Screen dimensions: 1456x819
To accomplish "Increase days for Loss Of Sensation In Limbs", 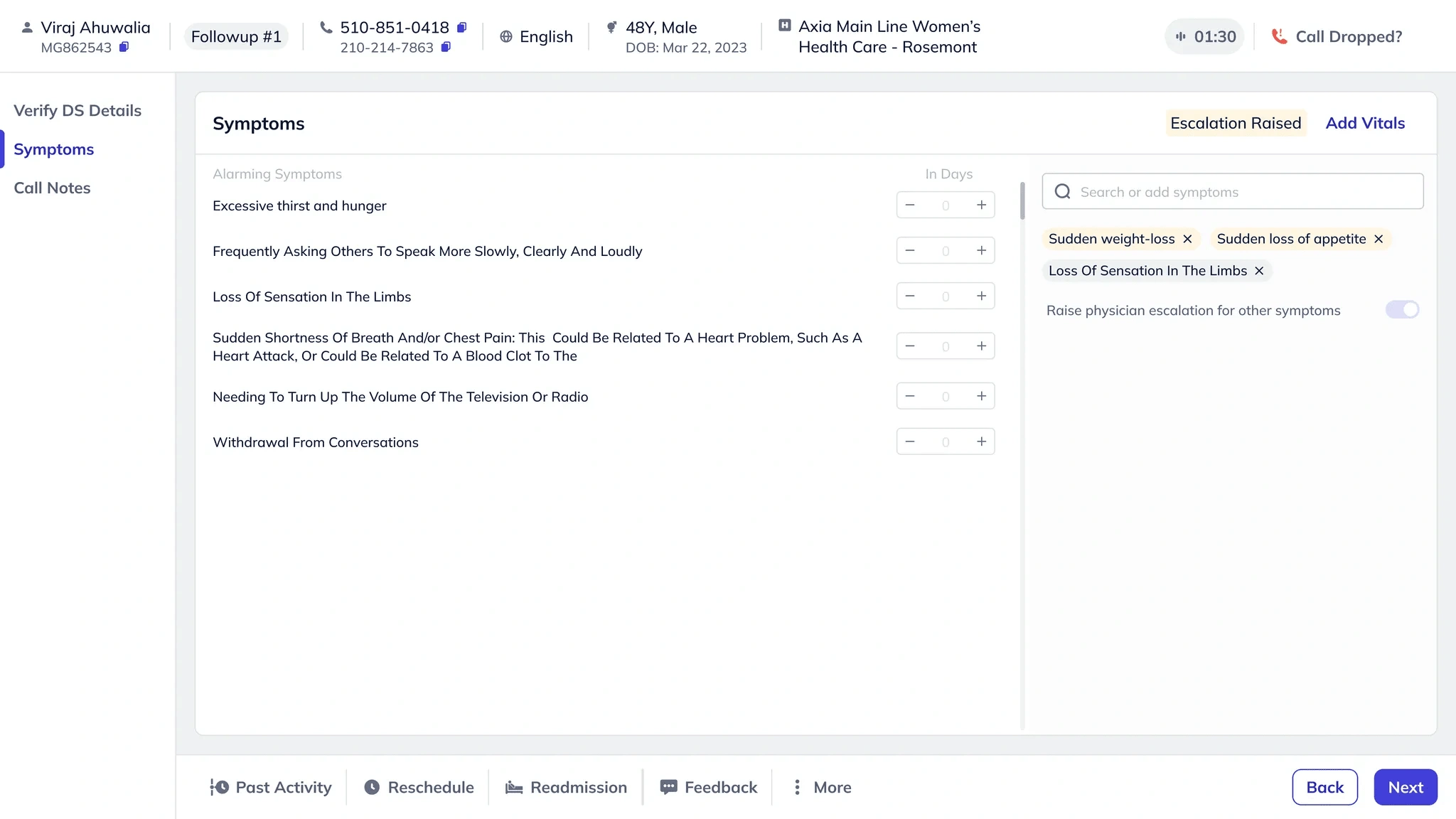I will click(981, 296).
